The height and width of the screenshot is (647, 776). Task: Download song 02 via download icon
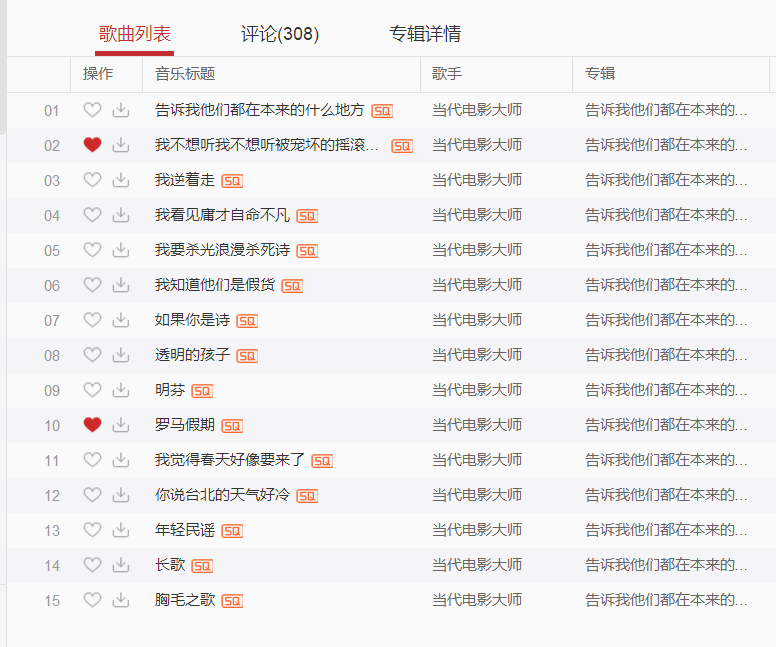[121, 145]
